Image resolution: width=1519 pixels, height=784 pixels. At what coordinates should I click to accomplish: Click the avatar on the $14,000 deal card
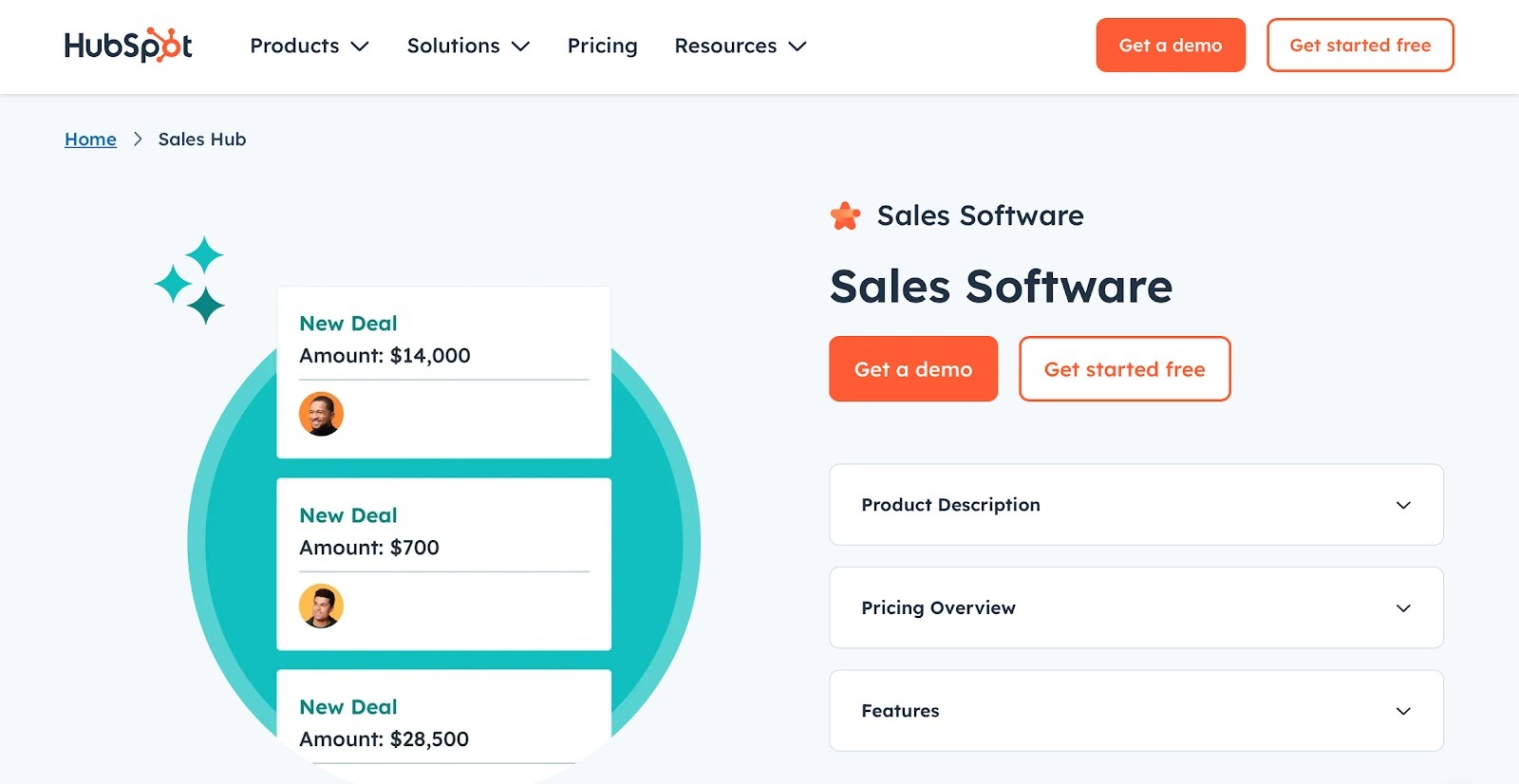coord(321,414)
